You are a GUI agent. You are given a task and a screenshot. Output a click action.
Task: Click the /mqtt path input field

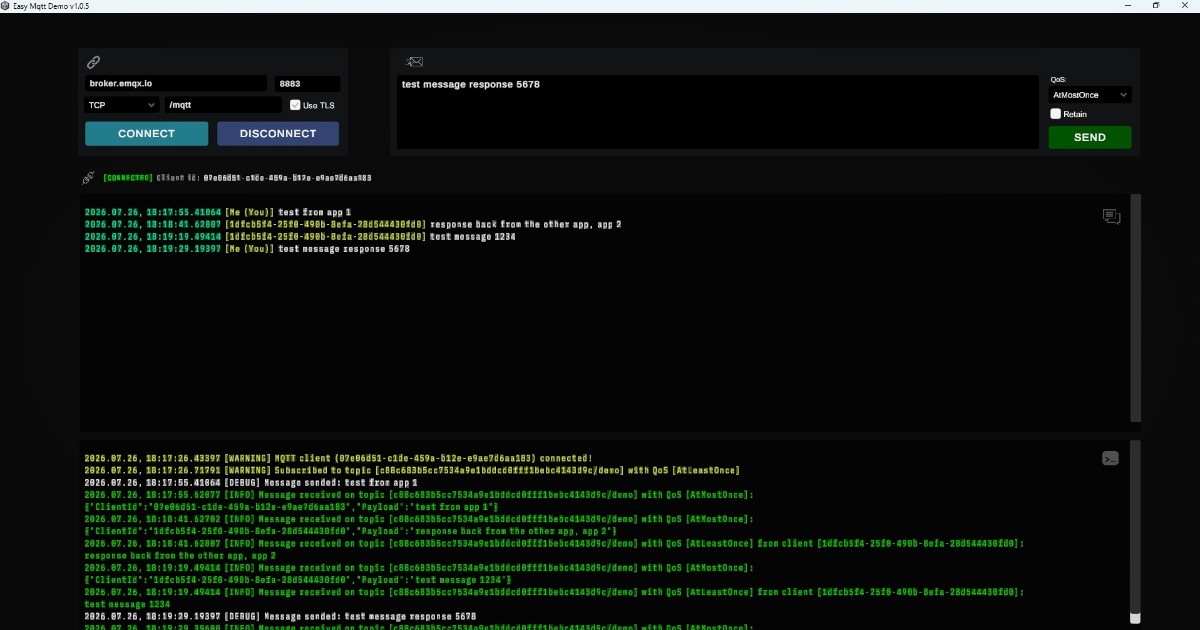224,105
